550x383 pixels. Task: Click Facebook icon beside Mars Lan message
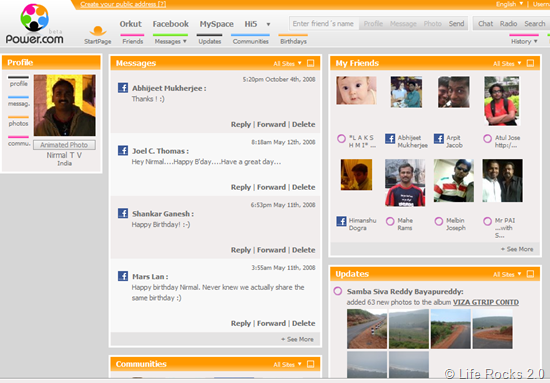pos(123,276)
